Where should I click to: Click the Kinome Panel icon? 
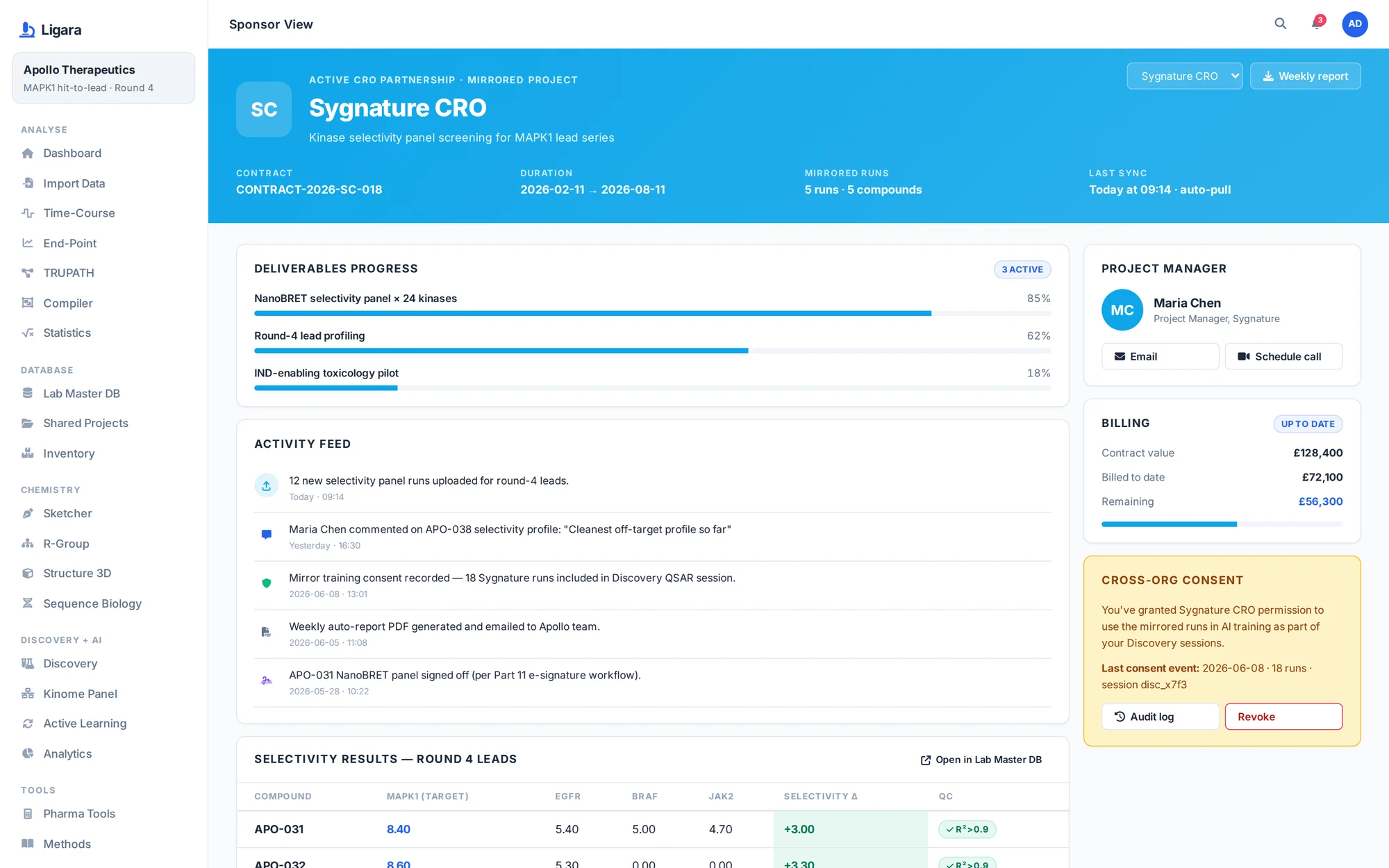(x=28, y=693)
